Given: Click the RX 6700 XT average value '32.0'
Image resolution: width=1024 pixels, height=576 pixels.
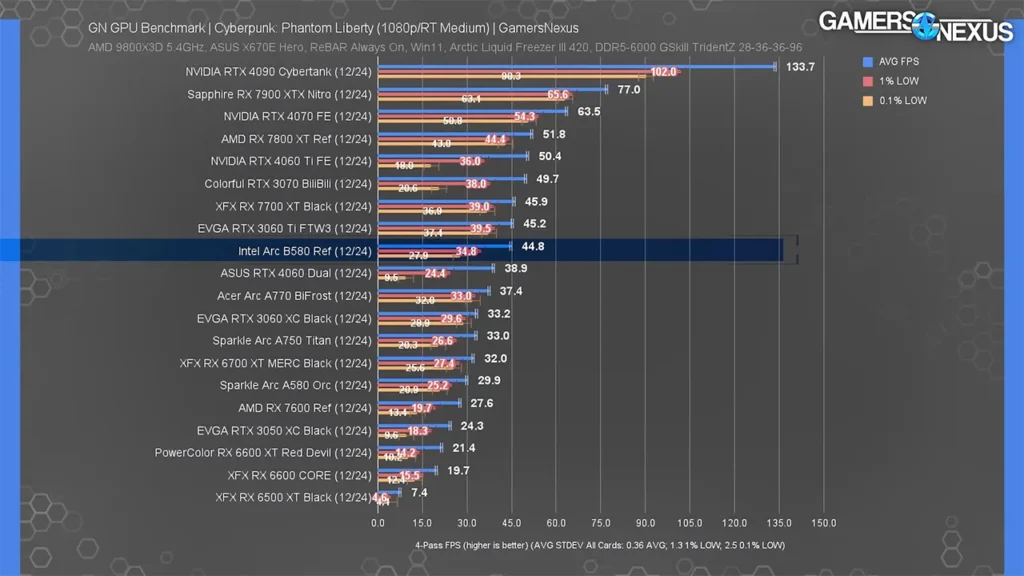Looking at the screenshot, I should [x=496, y=359].
